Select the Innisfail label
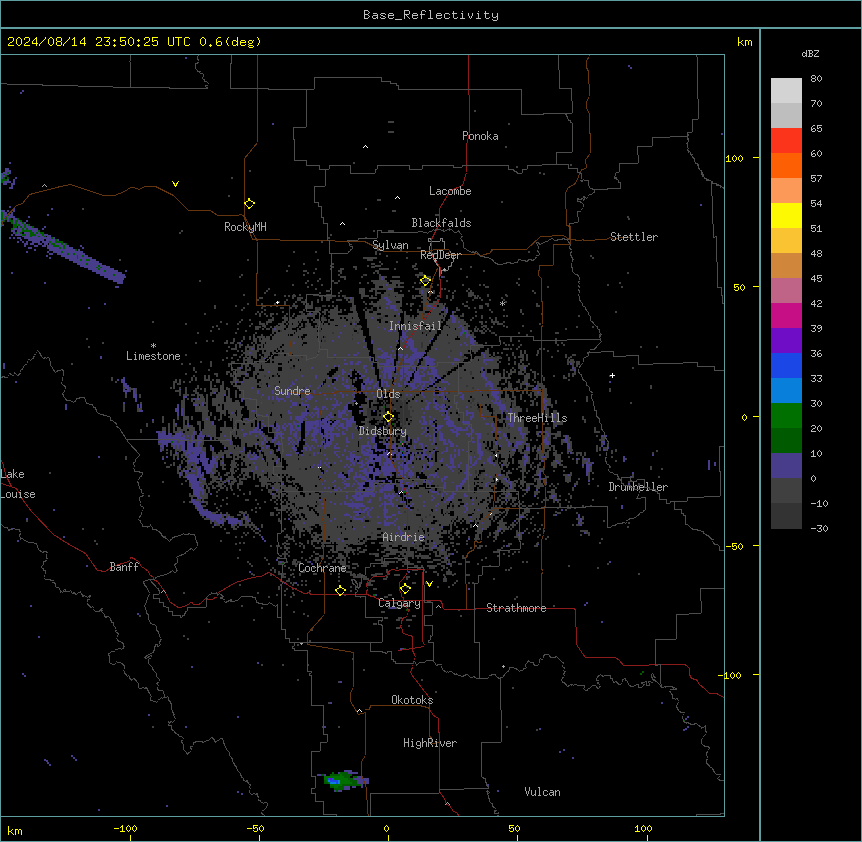This screenshot has height=842, width=862. tap(415, 326)
